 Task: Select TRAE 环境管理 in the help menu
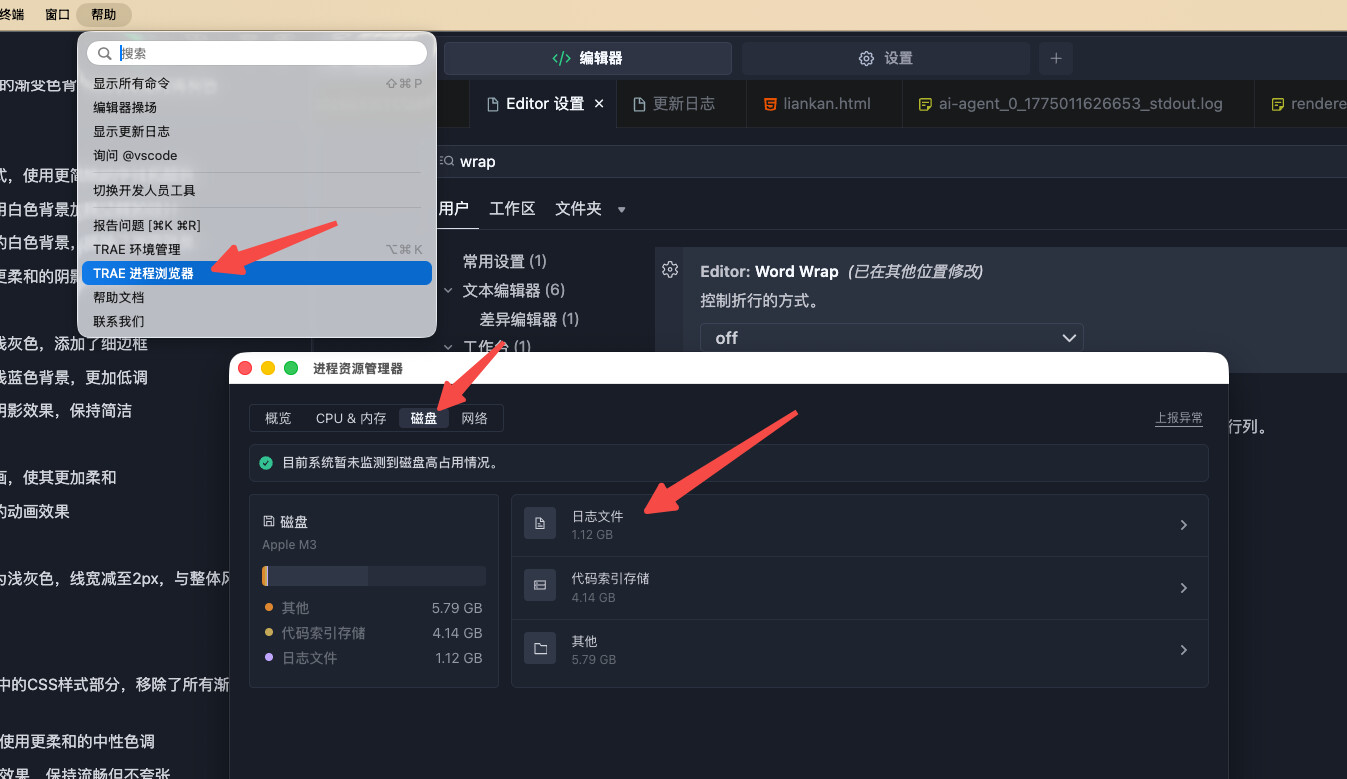pyautogui.click(x=137, y=249)
